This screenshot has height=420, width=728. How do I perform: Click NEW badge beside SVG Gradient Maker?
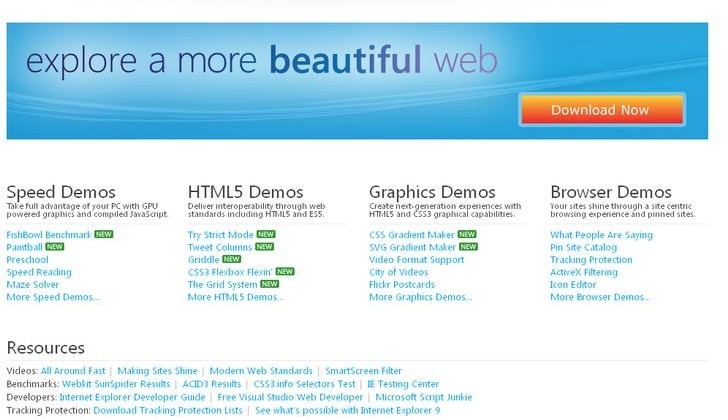tap(468, 247)
